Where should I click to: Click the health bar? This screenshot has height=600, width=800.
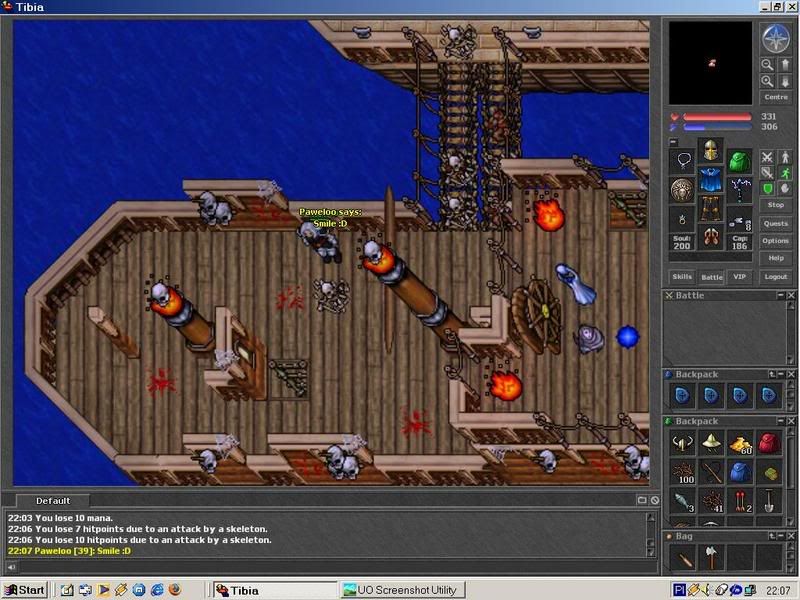point(717,117)
